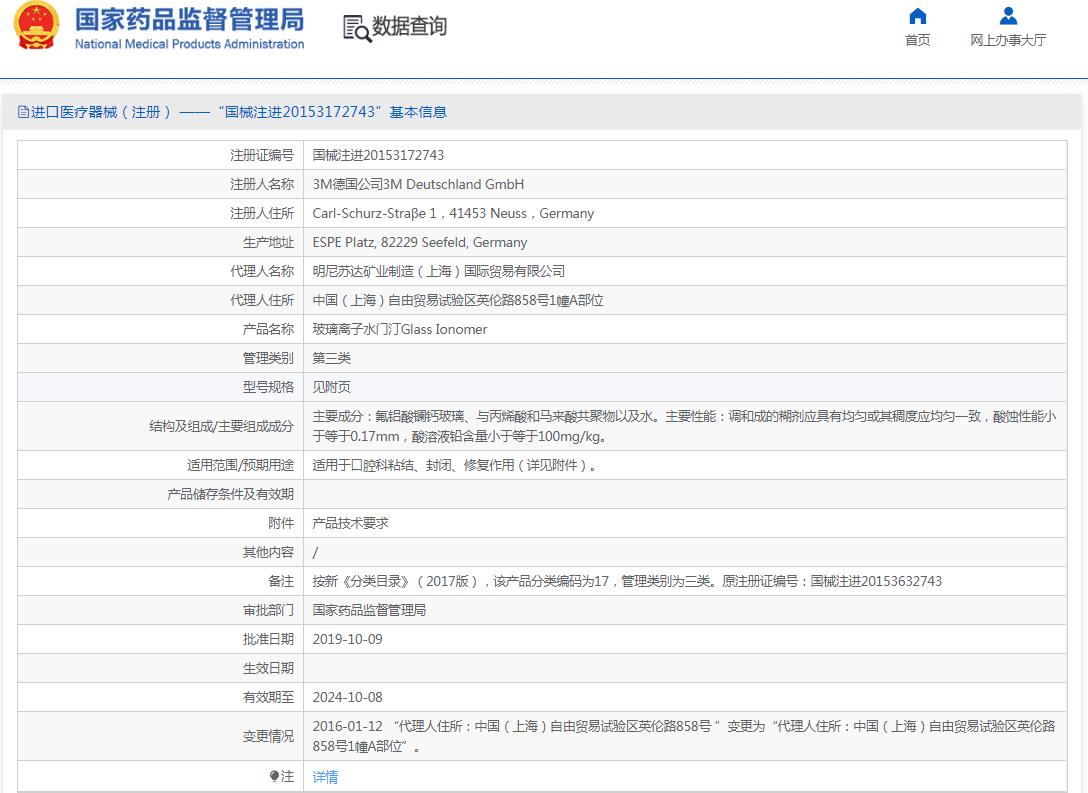Viewport: 1088px width, 793px height.
Task: Open the 数据查询 search icon
Action: pyautogui.click(x=357, y=28)
